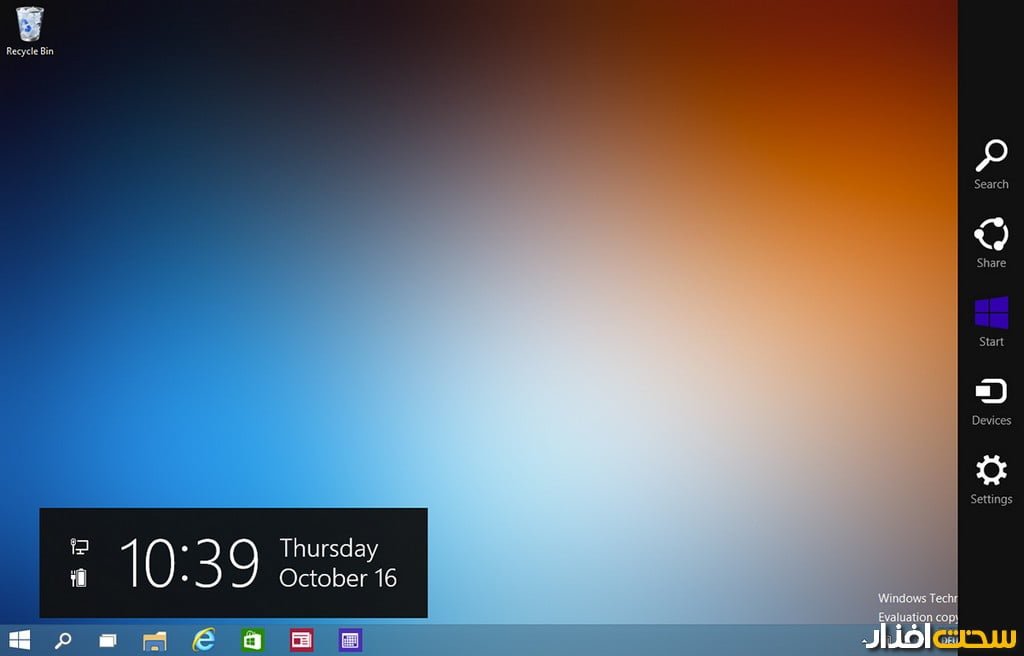
Task: Open the Settings gear charm
Action: (x=991, y=479)
